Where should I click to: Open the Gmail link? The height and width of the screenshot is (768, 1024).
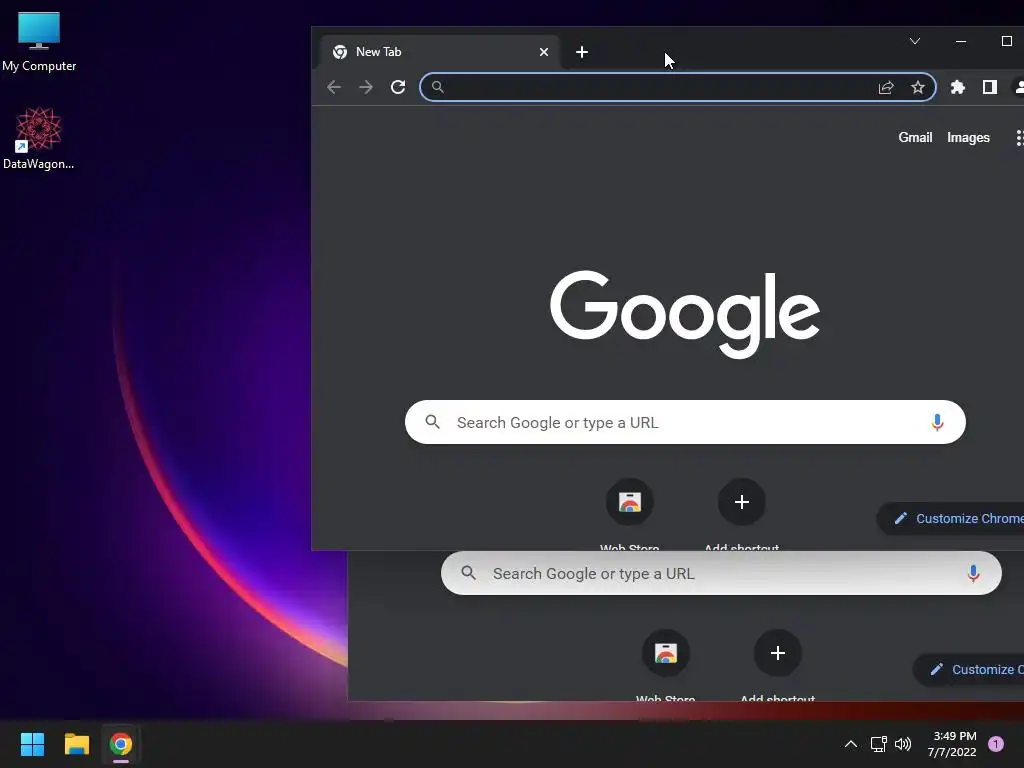pos(915,137)
